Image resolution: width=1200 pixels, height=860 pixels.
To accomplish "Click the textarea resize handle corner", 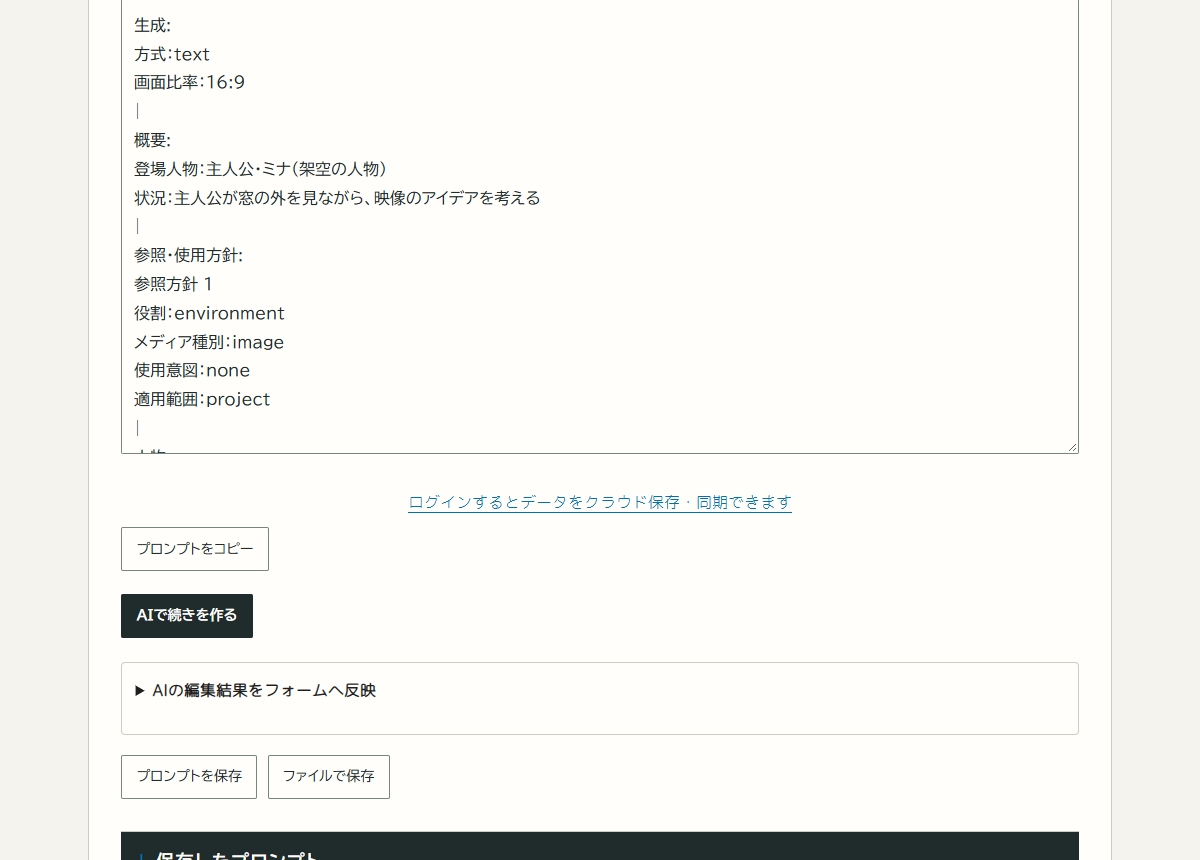I will tap(1072, 447).
